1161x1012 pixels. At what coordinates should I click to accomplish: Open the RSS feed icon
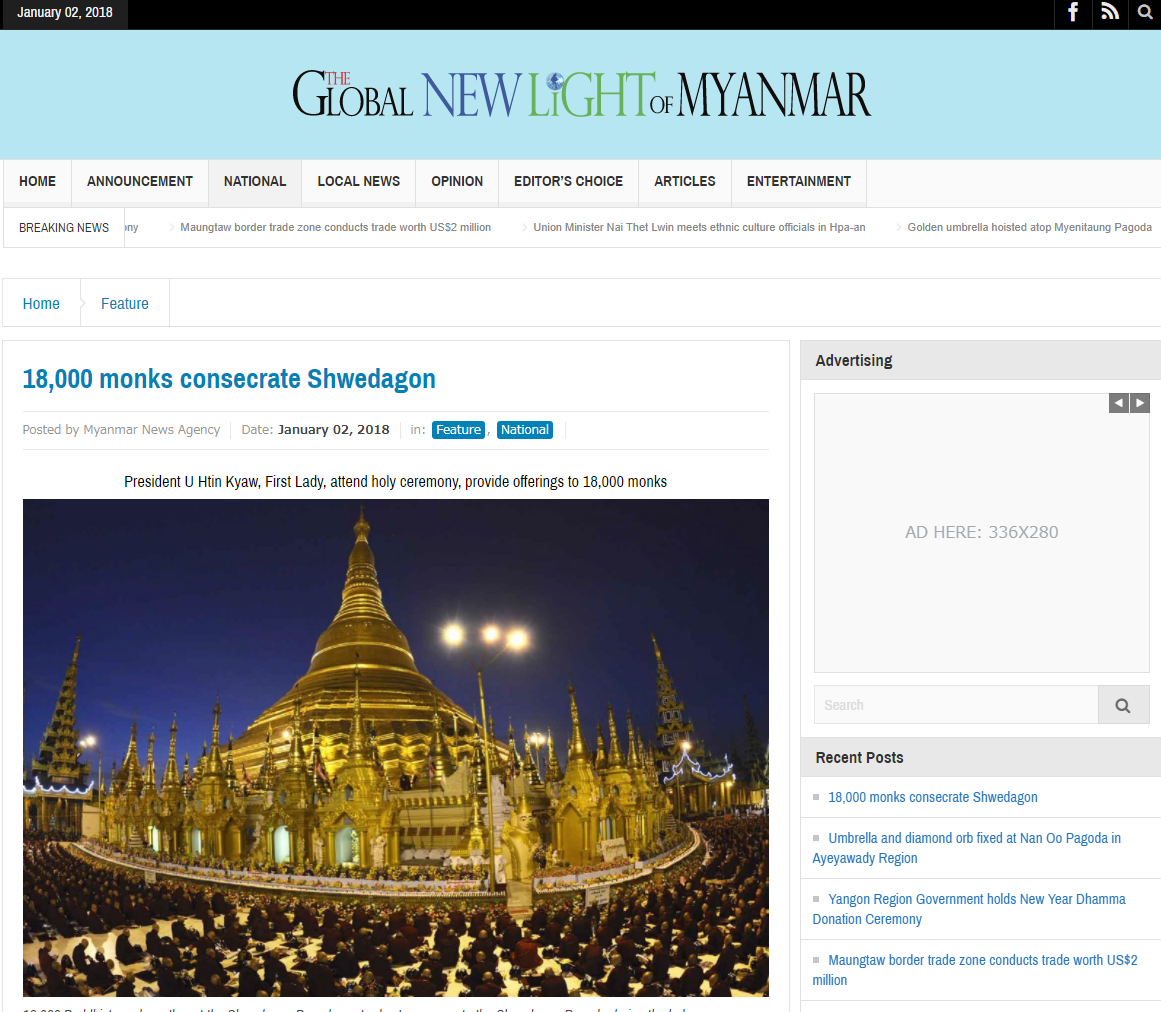coord(1109,13)
